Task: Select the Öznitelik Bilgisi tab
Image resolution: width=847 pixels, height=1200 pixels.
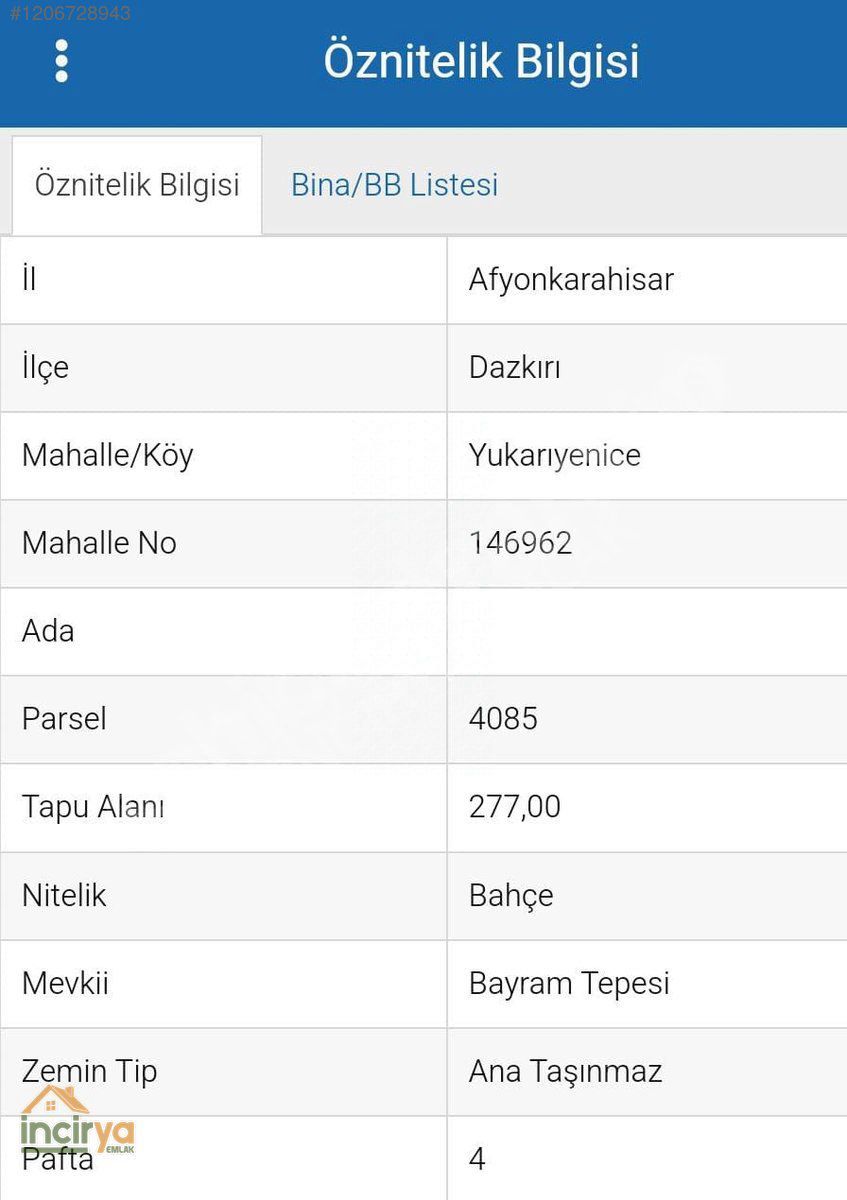Action: [137, 185]
